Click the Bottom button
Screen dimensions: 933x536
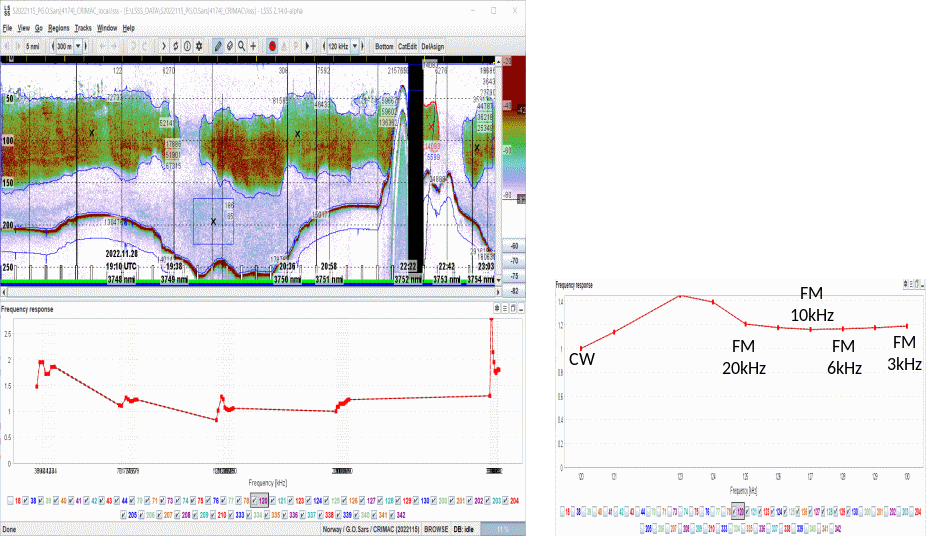[384, 46]
